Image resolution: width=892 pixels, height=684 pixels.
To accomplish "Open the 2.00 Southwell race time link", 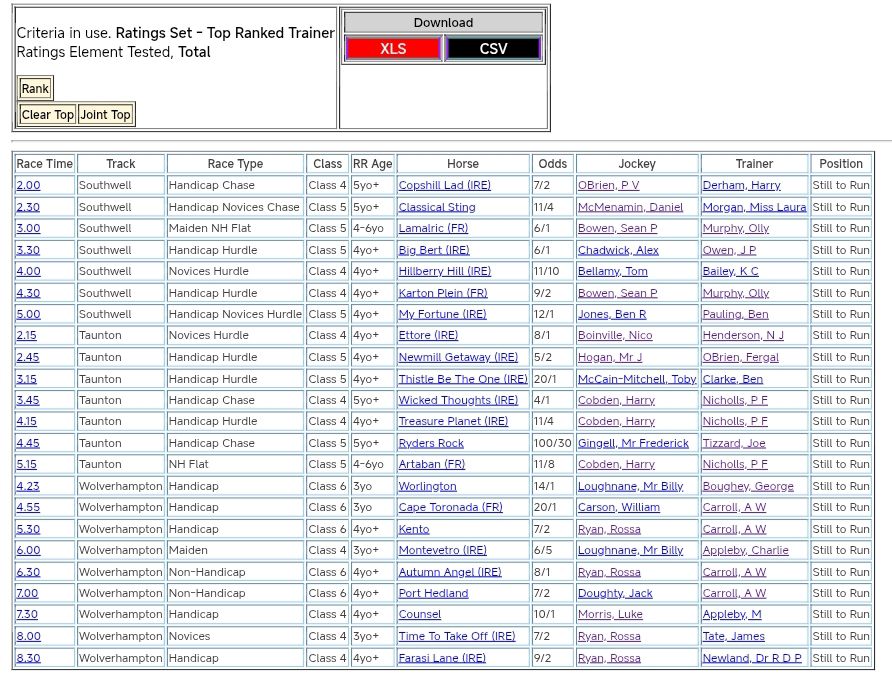I will (x=28, y=185).
